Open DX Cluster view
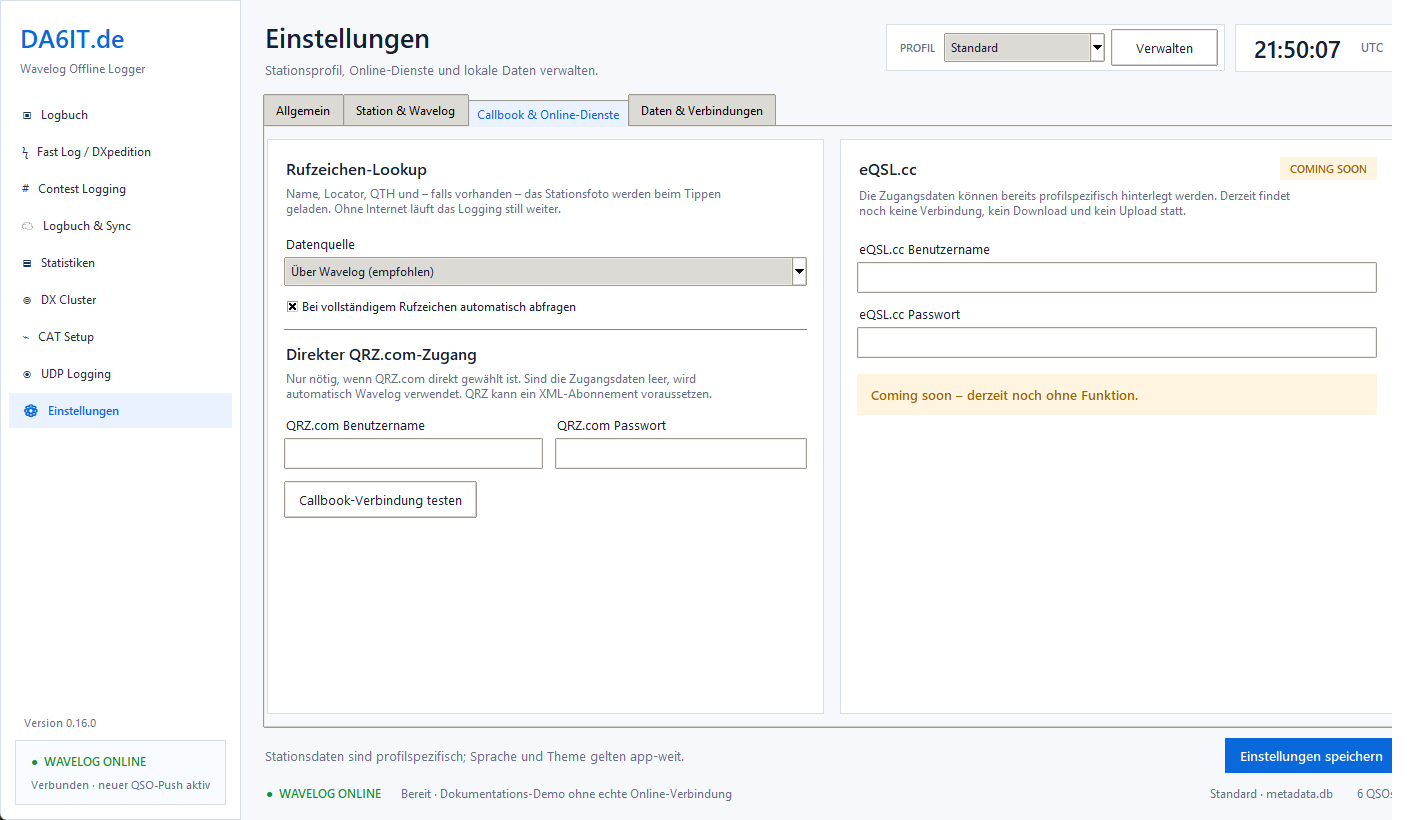The image size is (1420, 820). 120,300
